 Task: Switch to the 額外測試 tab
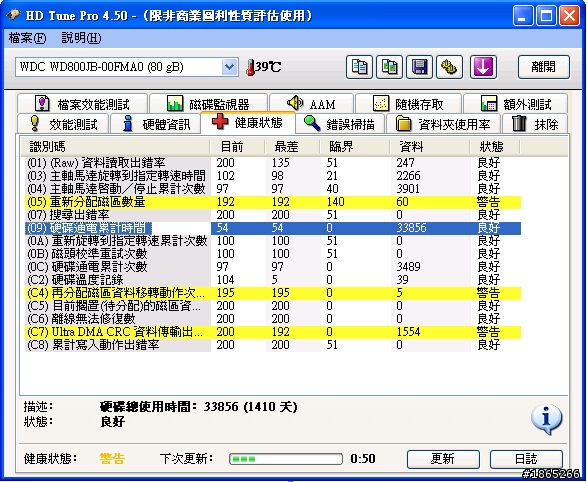pyautogui.click(x=515, y=103)
